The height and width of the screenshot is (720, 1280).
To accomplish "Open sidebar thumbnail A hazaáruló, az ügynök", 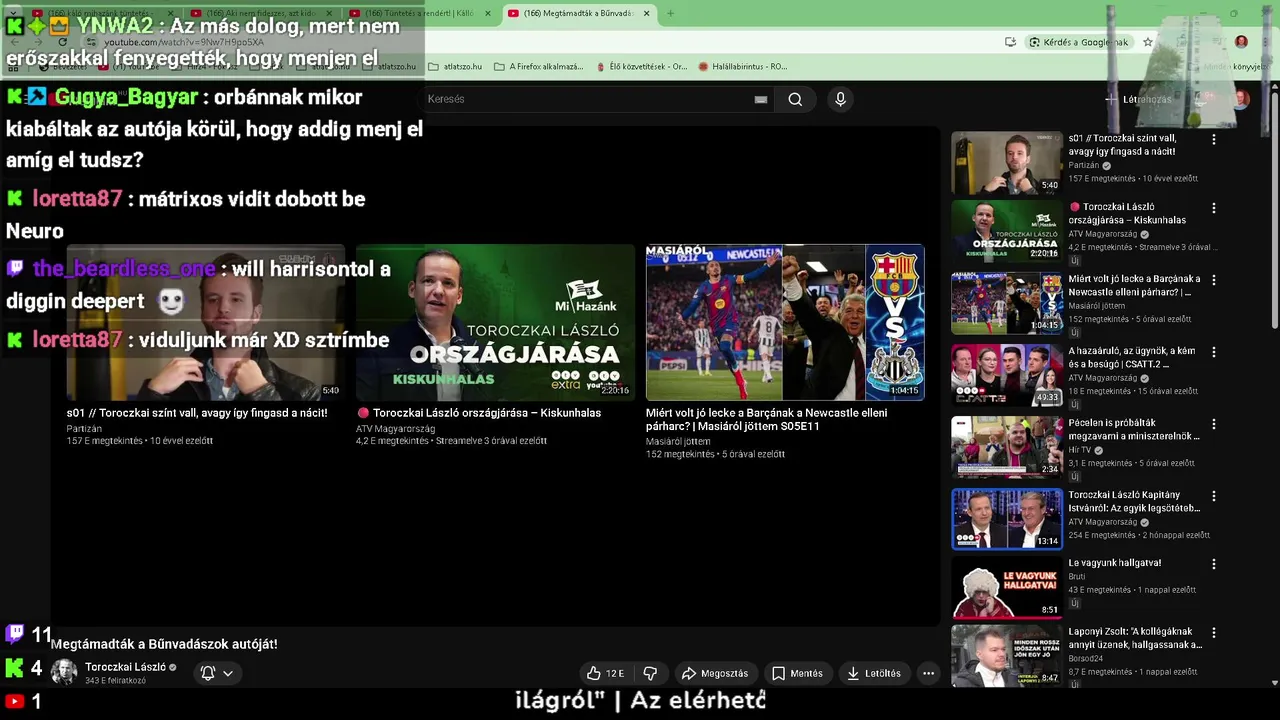I will [1007, 375].
